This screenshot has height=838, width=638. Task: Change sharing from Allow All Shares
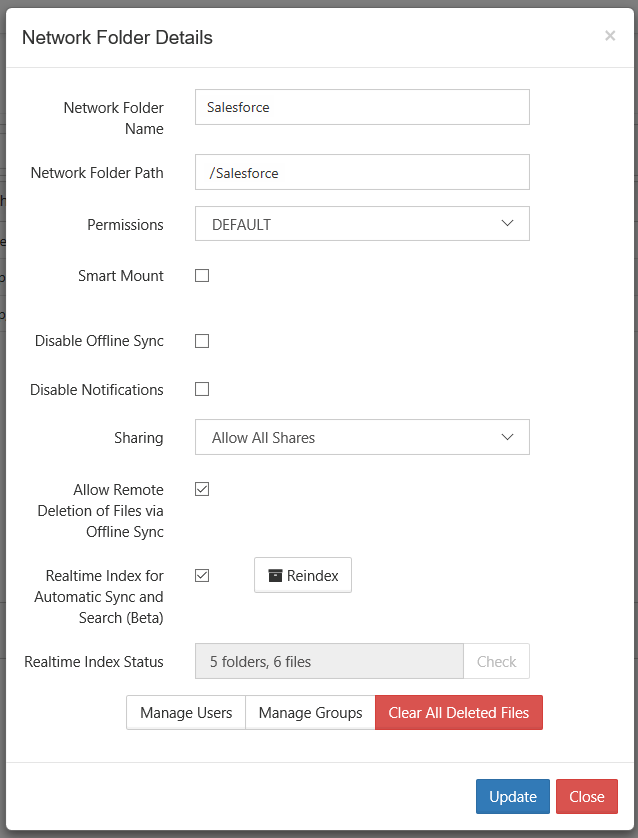click(362, 437)
